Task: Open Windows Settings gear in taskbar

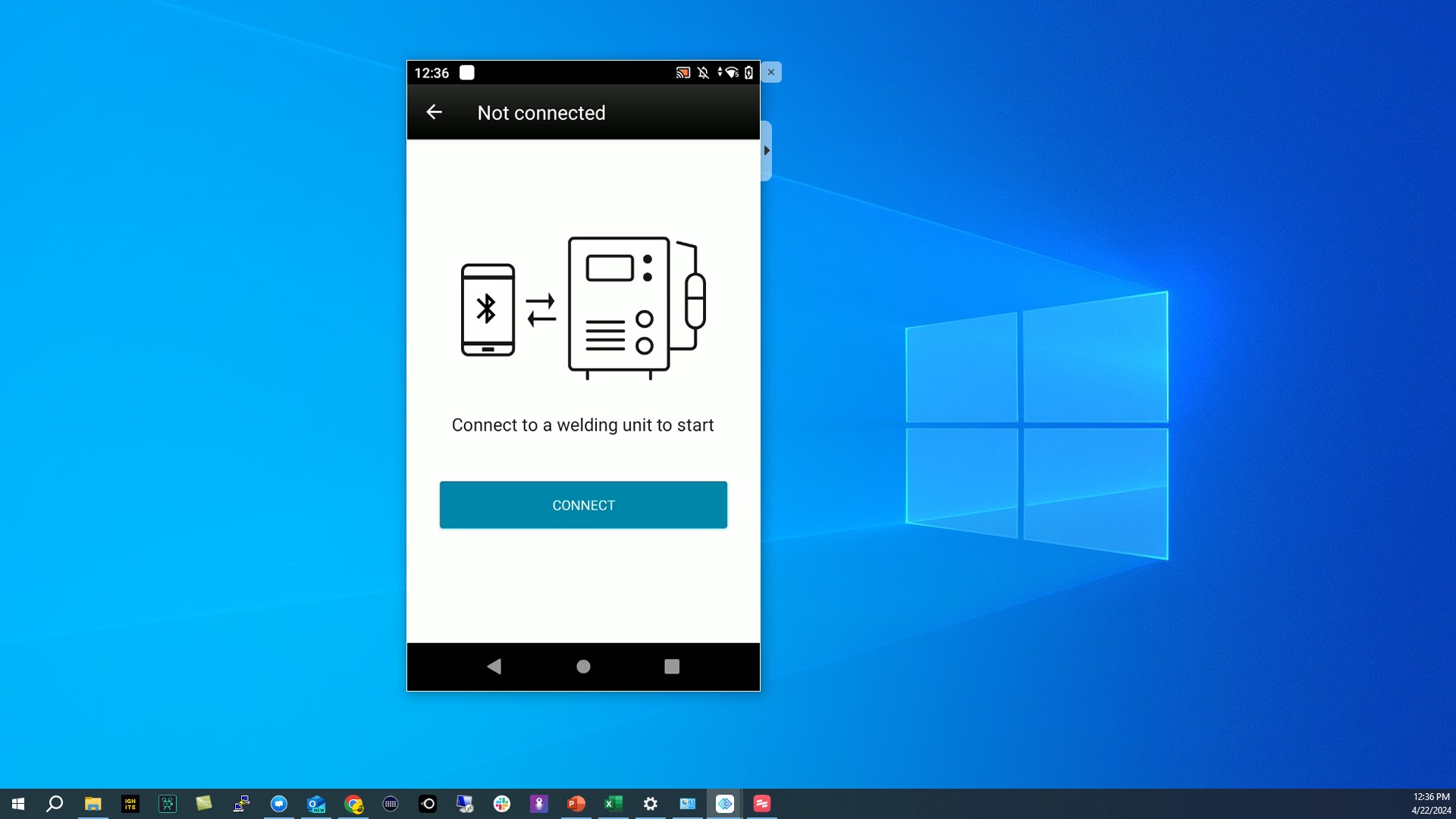Action: tap(651, 804)
